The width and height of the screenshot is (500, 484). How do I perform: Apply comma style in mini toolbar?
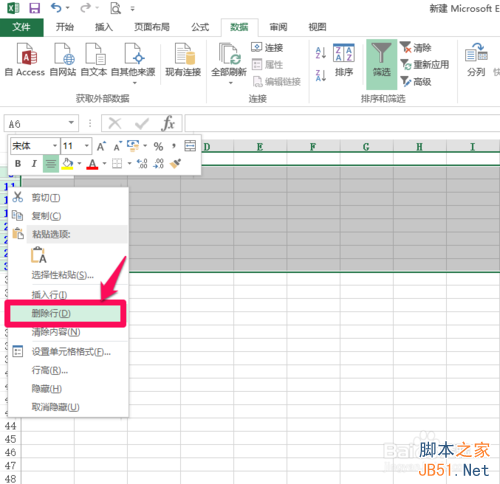(x=174, y=146)
